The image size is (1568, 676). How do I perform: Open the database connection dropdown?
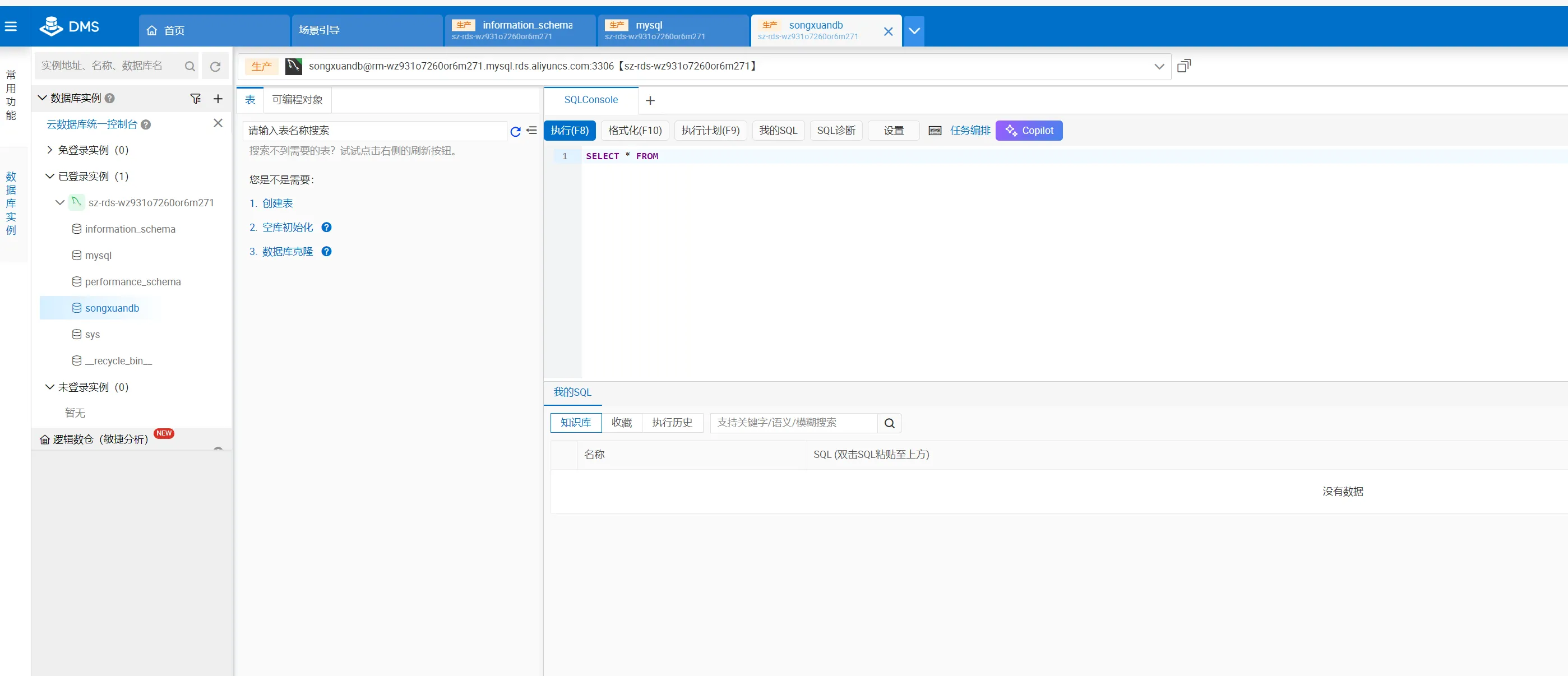point(1159,66)
